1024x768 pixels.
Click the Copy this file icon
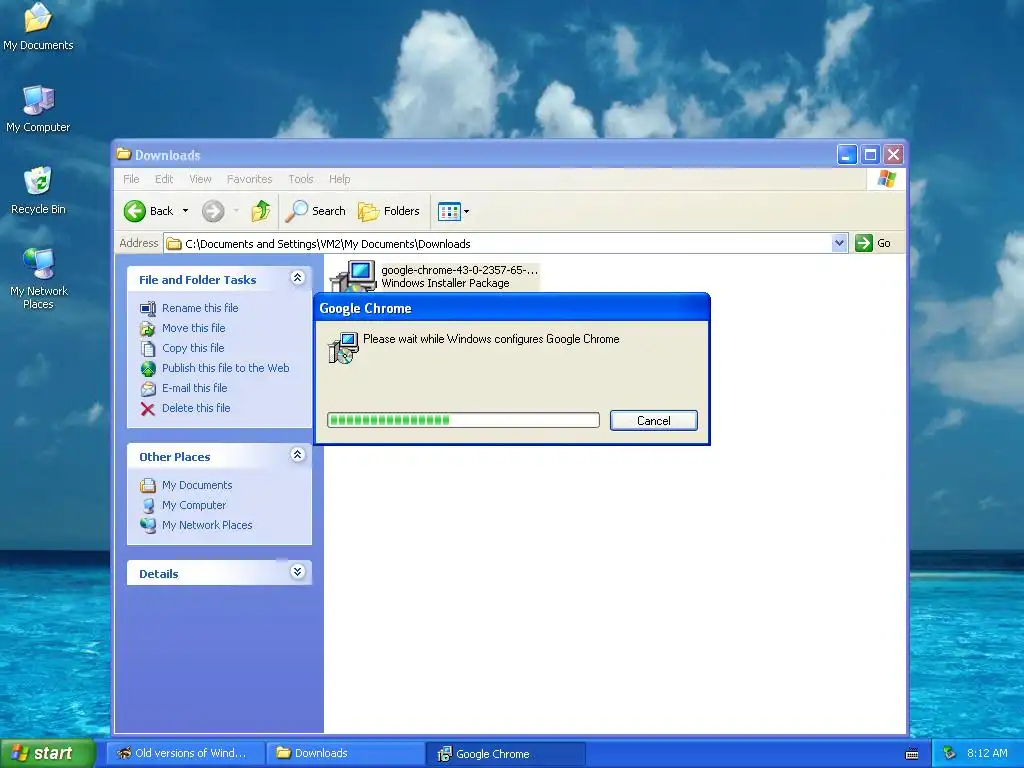148,349
